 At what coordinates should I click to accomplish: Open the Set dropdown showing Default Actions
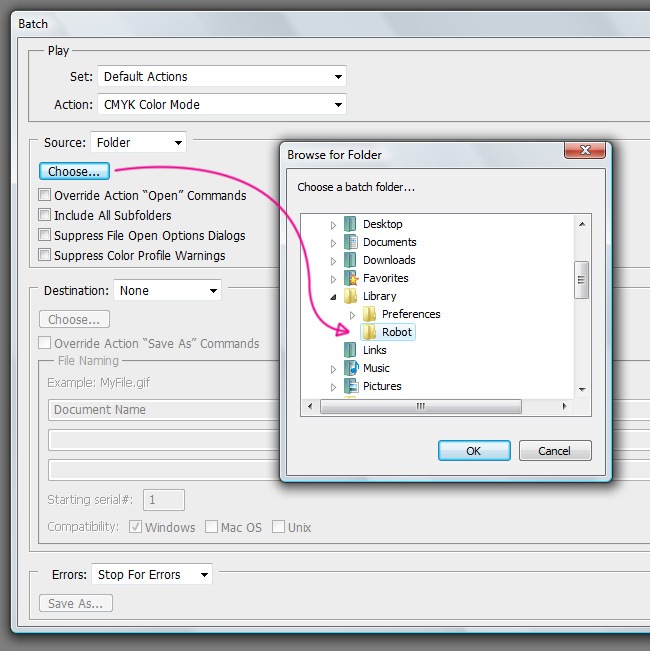coord(221,76)
